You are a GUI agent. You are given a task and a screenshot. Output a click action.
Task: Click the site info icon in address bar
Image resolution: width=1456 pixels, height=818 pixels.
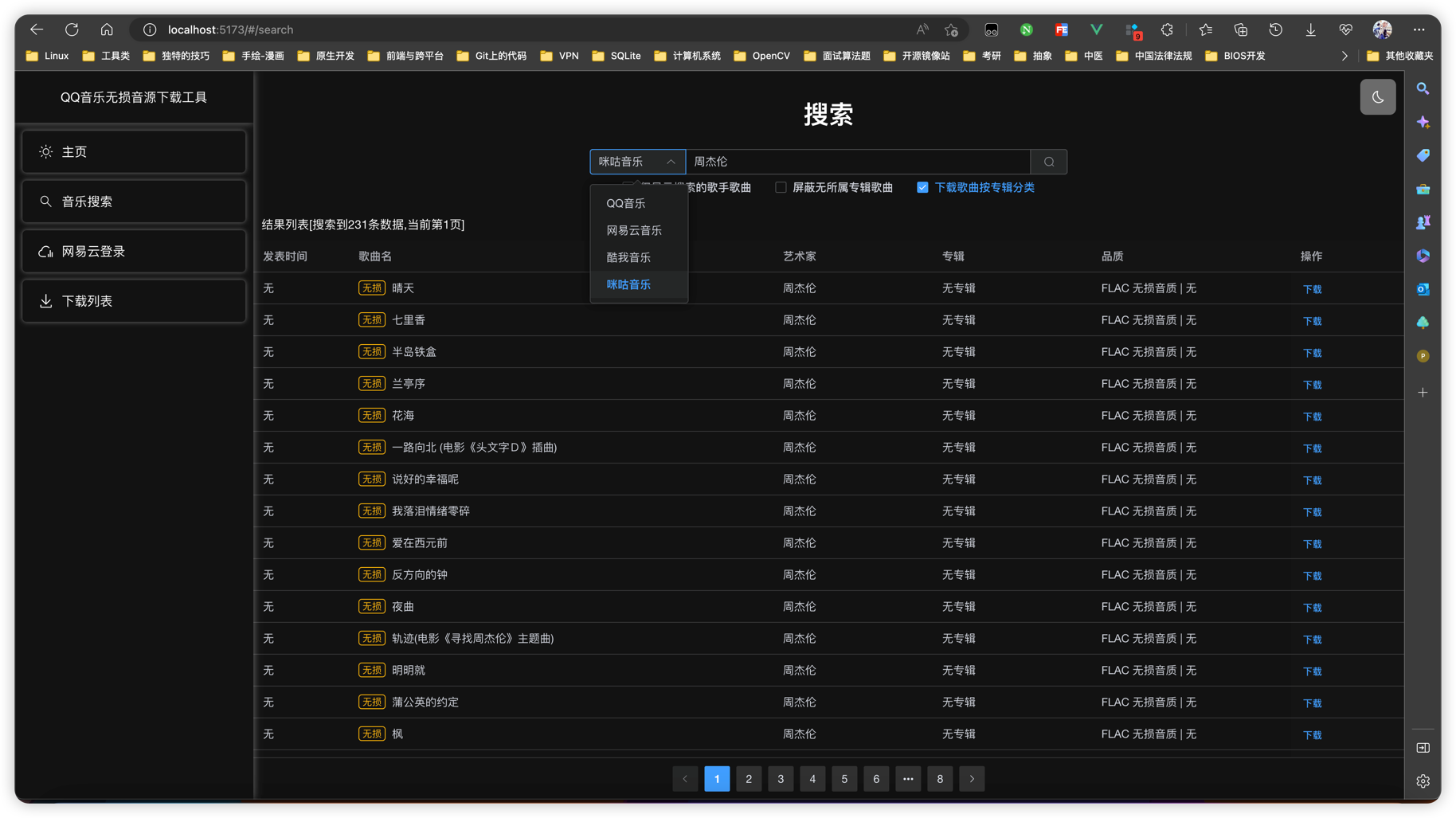[x=150, y=29]
